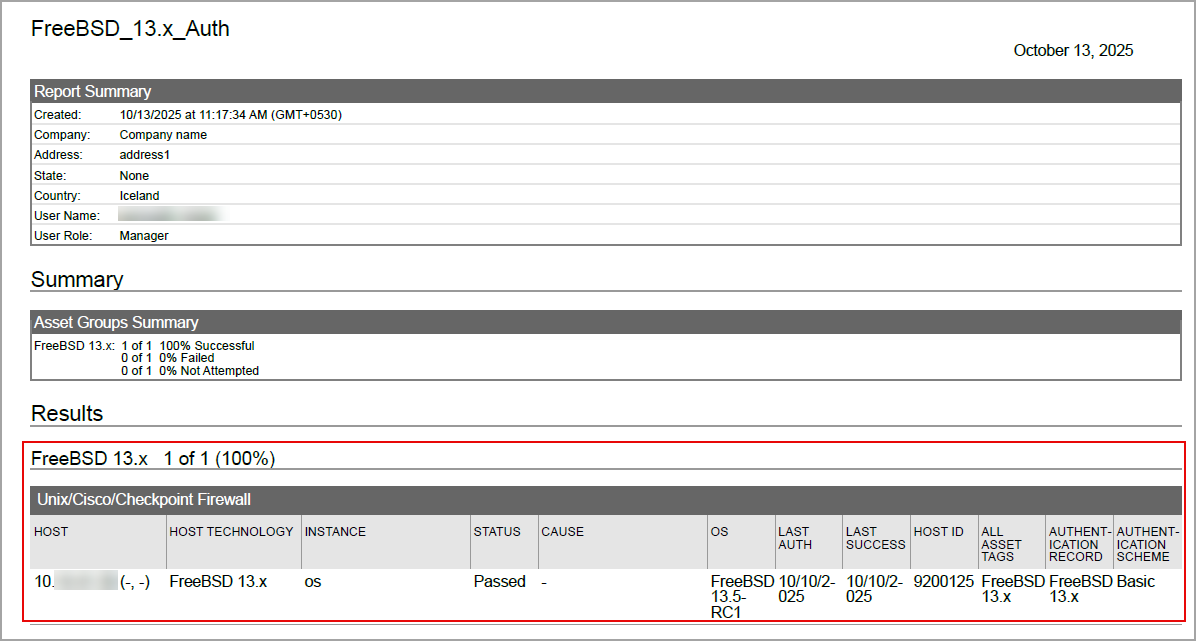Select the os instance cell

(x=313, y=582)
